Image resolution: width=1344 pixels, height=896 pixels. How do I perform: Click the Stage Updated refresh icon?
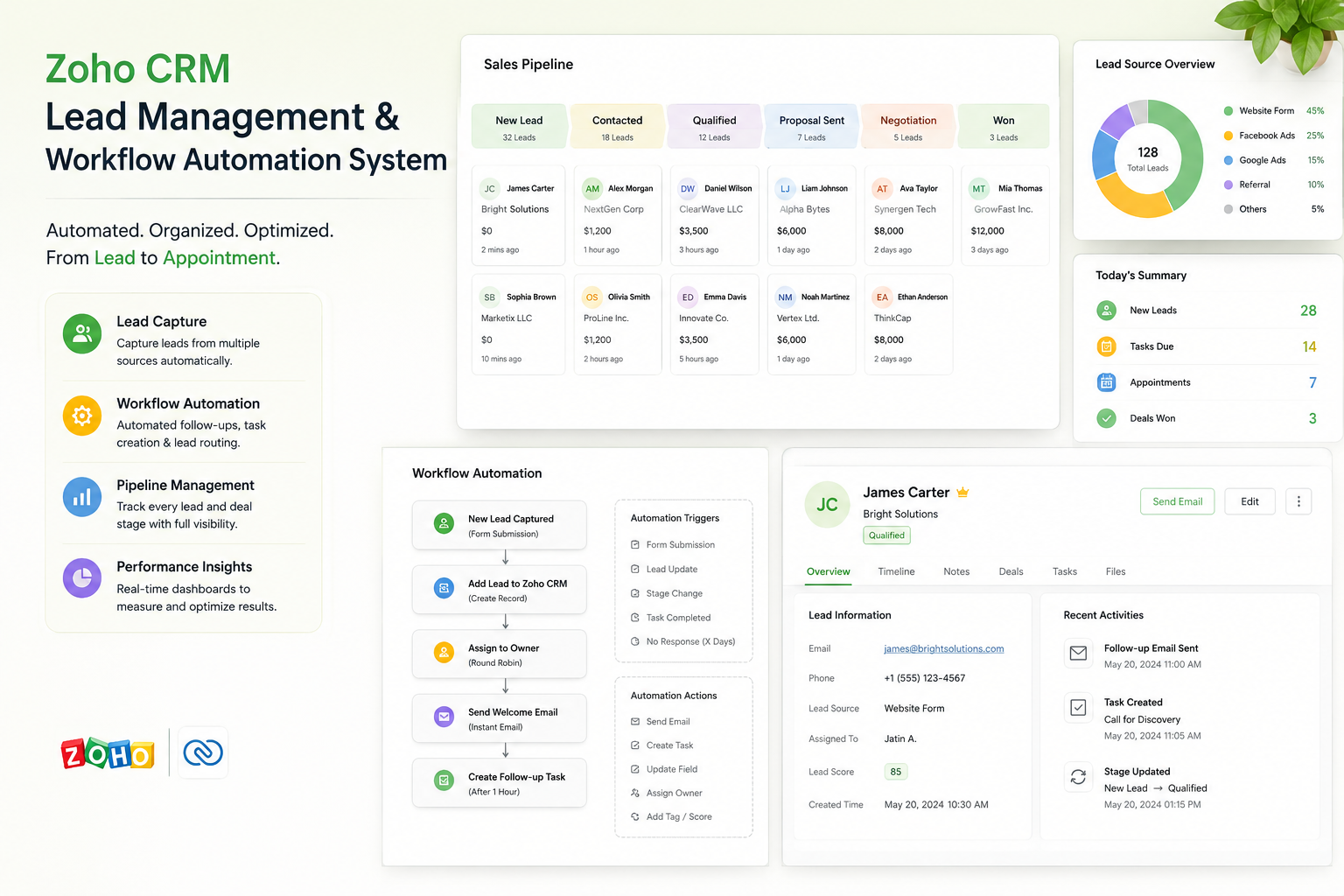[x=1078, y=777]
